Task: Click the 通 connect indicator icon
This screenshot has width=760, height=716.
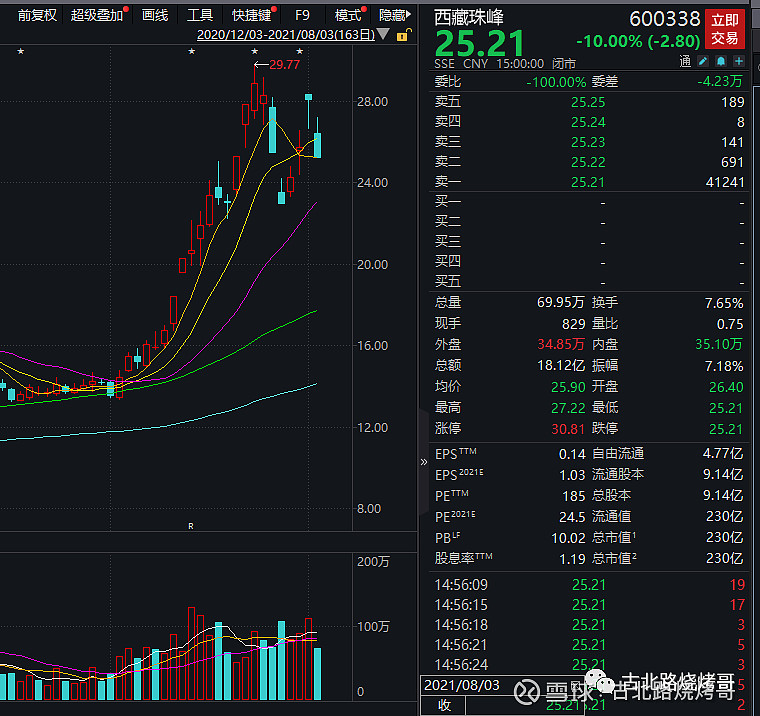Action: (685, 61)
